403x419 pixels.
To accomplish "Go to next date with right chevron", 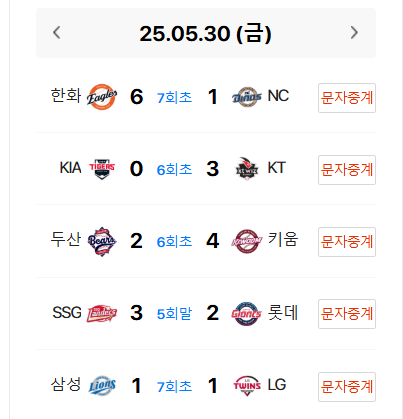I will tap(354, 33).
